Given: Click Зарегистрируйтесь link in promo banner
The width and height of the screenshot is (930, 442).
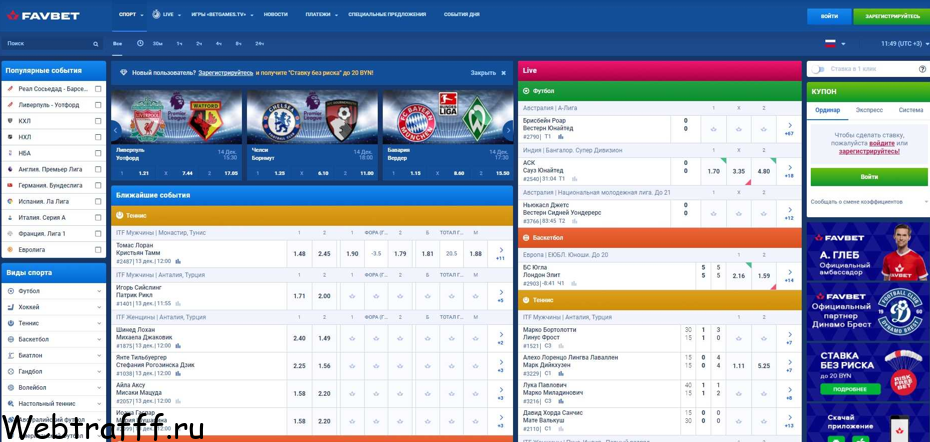Looking at the screenshot, I should click(225, 73).
